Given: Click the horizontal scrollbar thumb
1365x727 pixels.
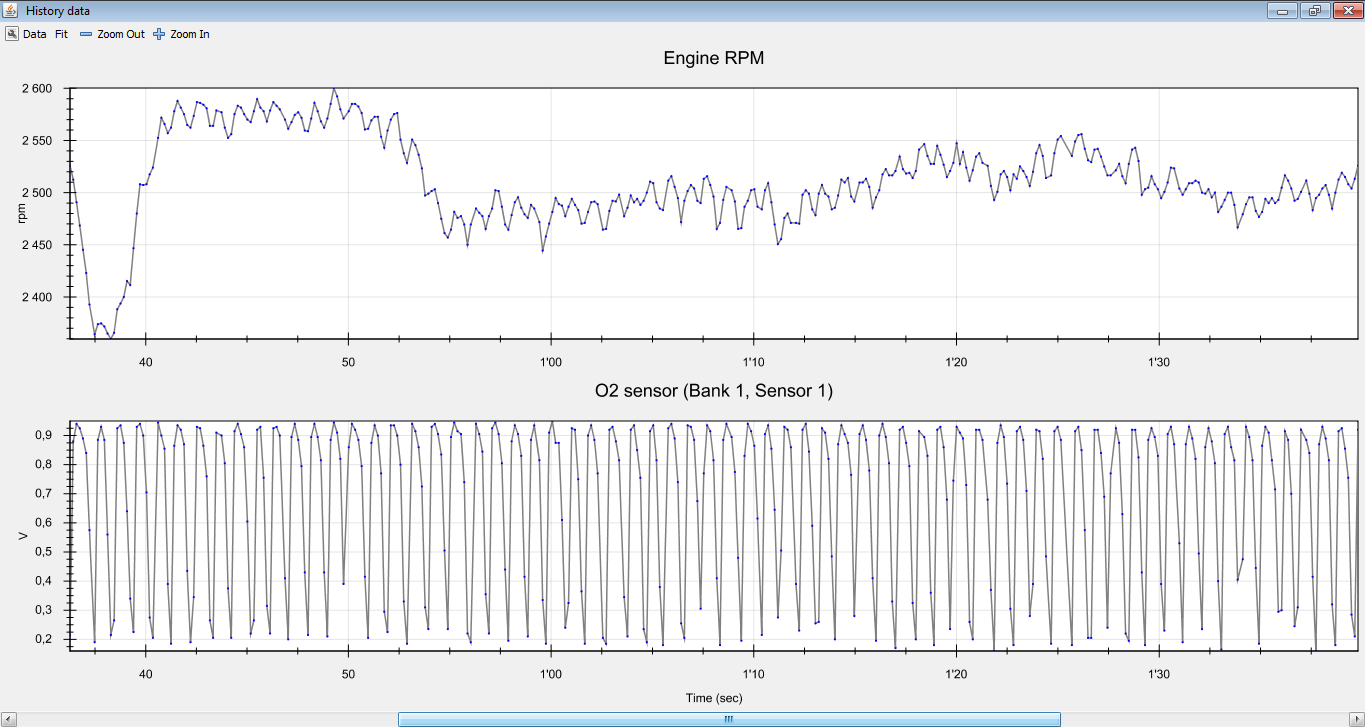Looking at the screenshot, I should pyautogui.click(x=728, y=719).
